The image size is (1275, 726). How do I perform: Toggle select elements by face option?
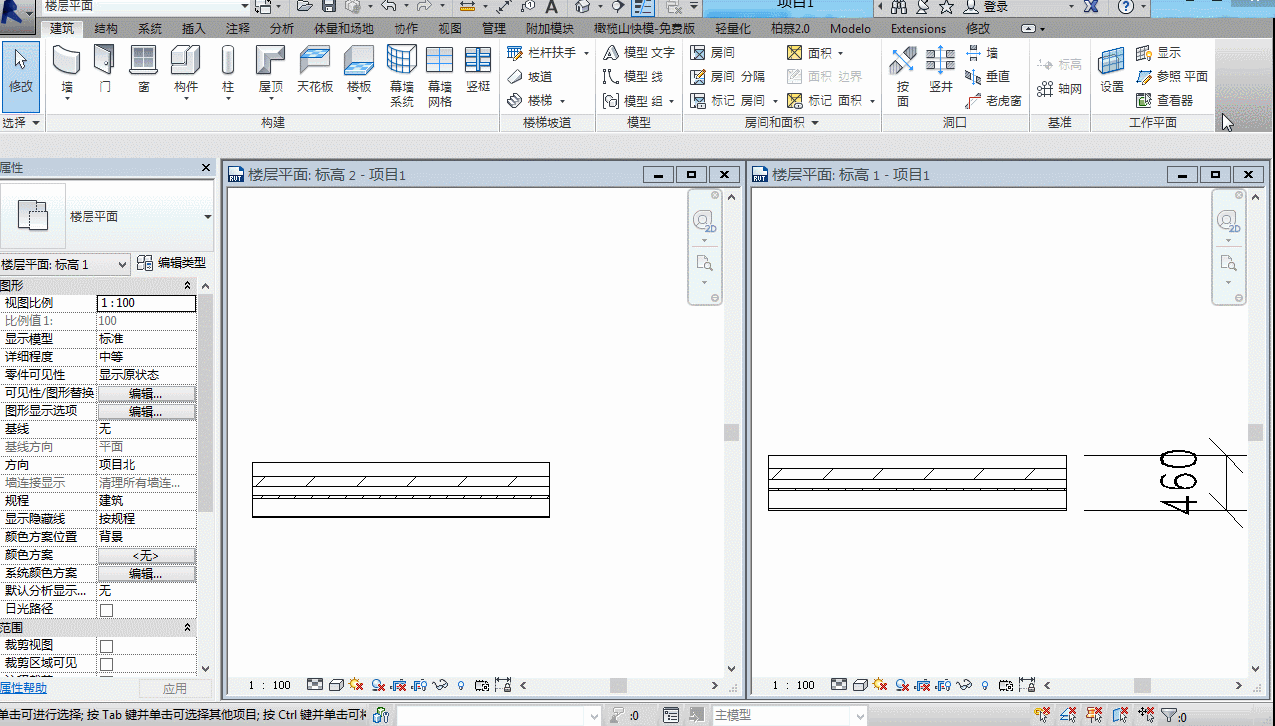(1120, 714)
